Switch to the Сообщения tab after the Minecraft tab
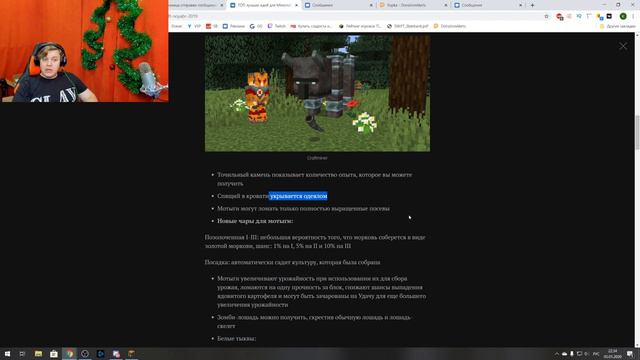Screen dimensions: 640x360 [339, 5]
